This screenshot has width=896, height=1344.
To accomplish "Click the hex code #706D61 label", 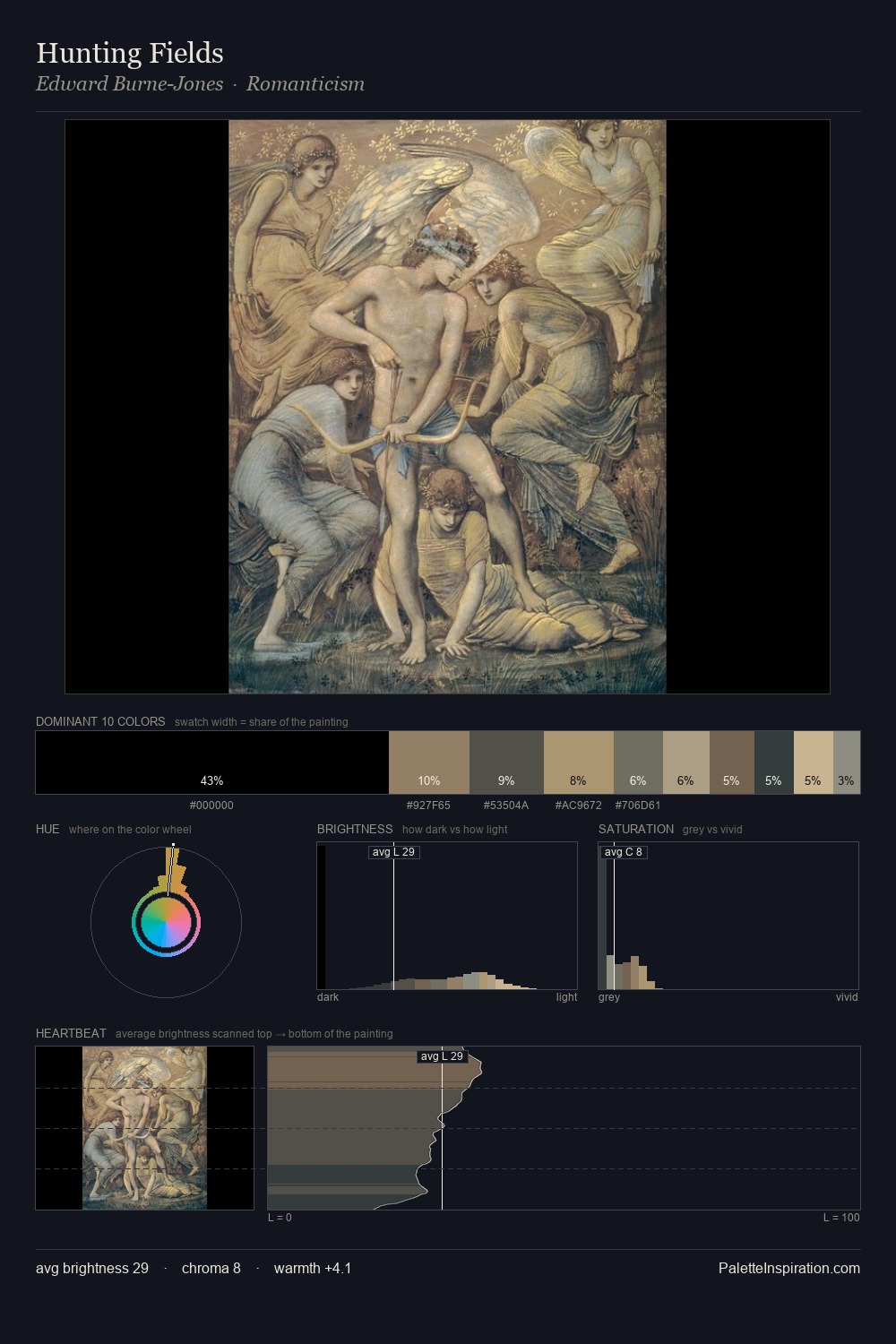I will point(638,806).
